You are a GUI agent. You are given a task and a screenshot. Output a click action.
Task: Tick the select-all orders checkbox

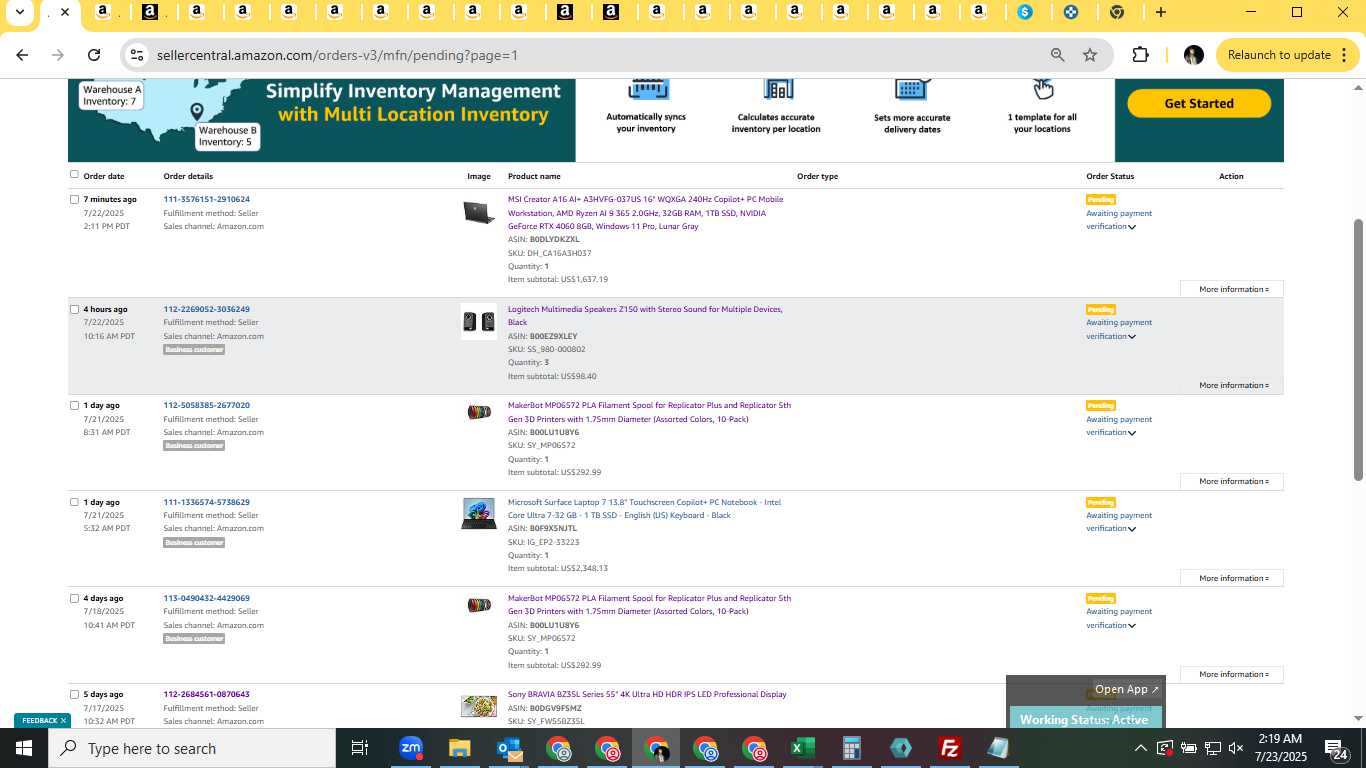pos(74,174)
